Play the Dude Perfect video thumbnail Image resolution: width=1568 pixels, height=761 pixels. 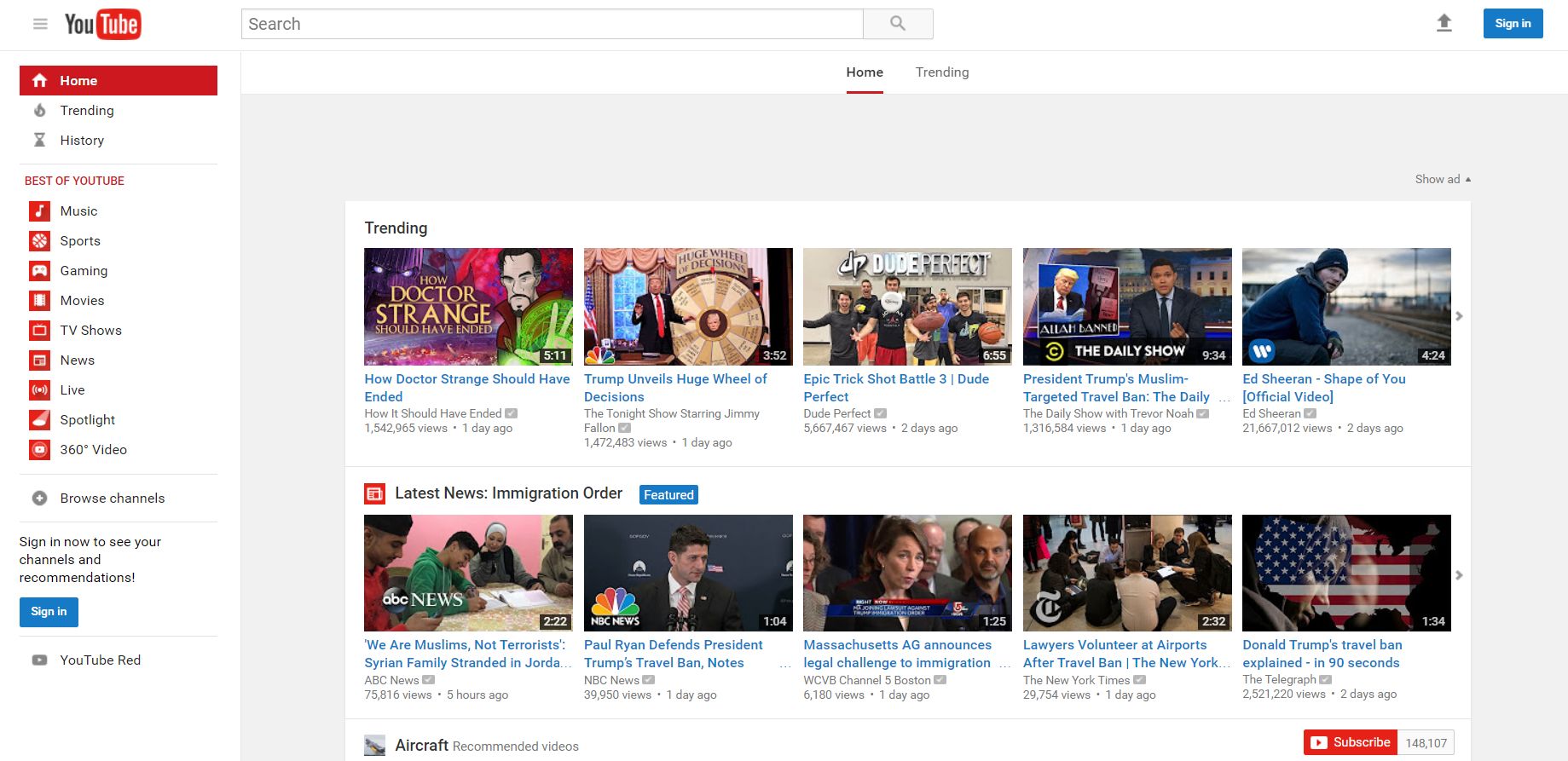[907, 307]
